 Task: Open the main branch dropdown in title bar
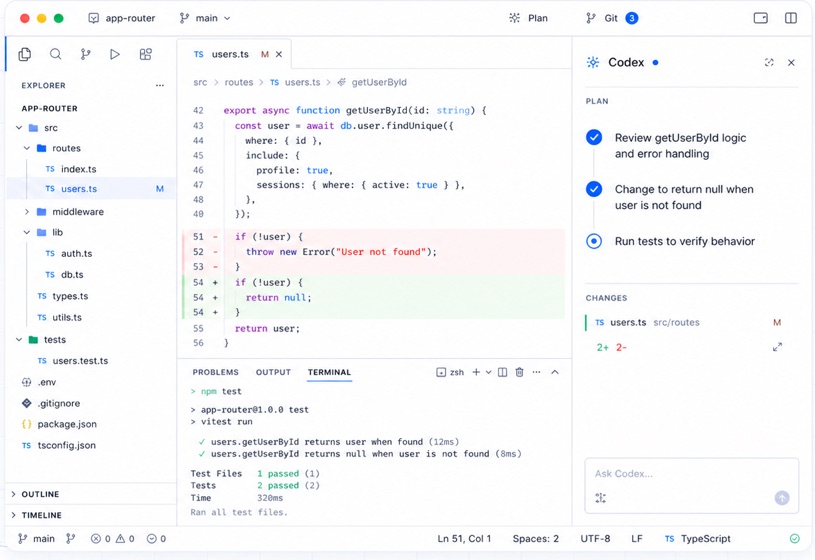point(205,18)
